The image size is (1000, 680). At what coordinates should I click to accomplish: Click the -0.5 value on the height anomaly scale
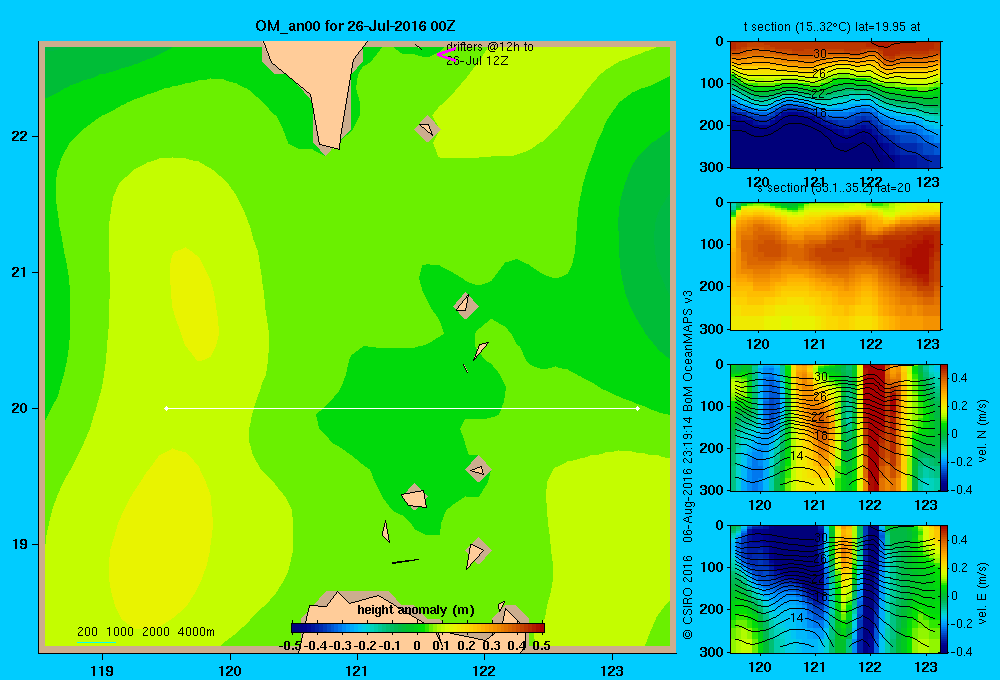pyautogui.click(x=290, y=646)
